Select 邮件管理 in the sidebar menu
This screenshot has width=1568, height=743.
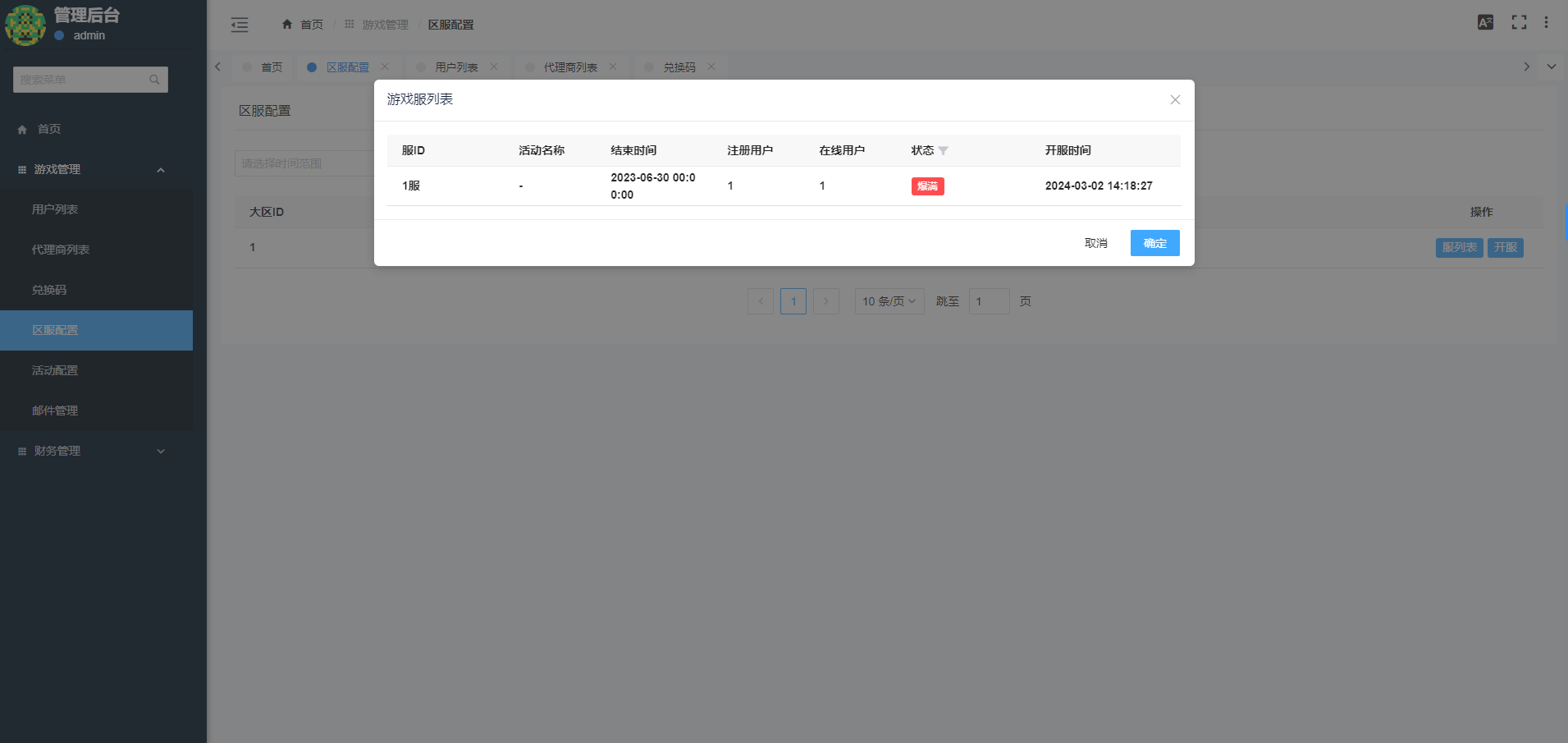[55, 410]
